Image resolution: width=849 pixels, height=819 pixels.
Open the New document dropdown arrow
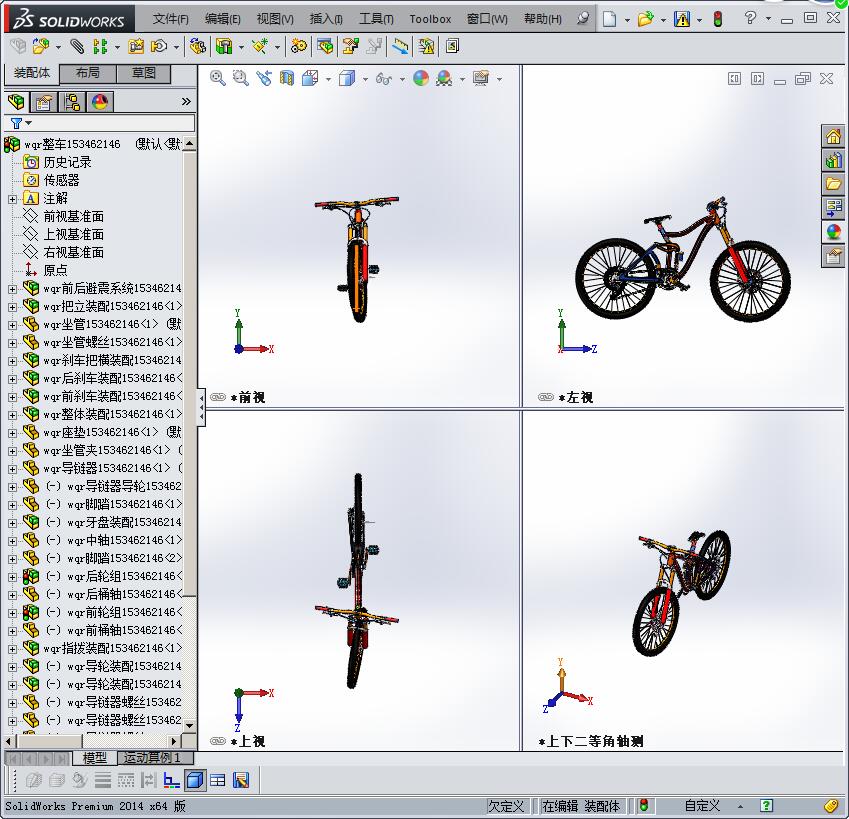click(x=627, y=21)
